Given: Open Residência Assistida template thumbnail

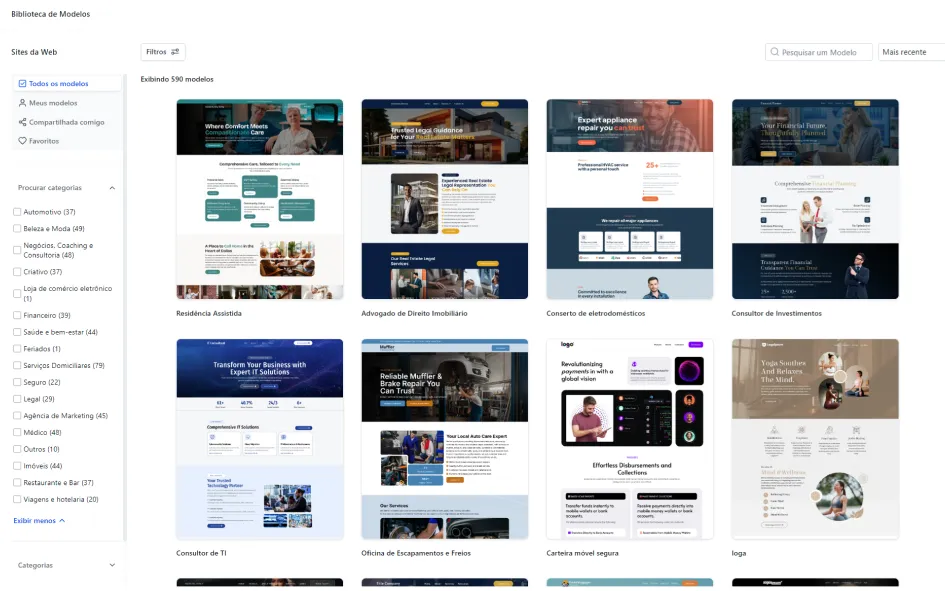Looking at the screenshot, I should pos(260,199).
